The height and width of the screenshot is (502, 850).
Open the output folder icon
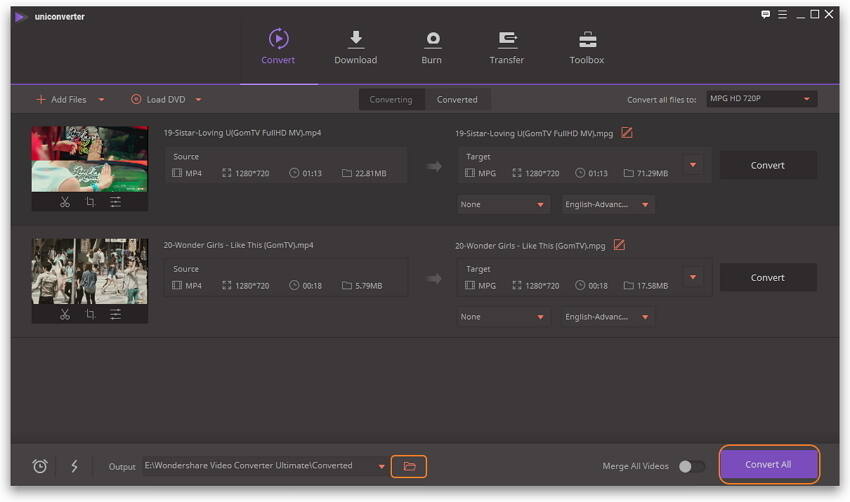[409, 467]
